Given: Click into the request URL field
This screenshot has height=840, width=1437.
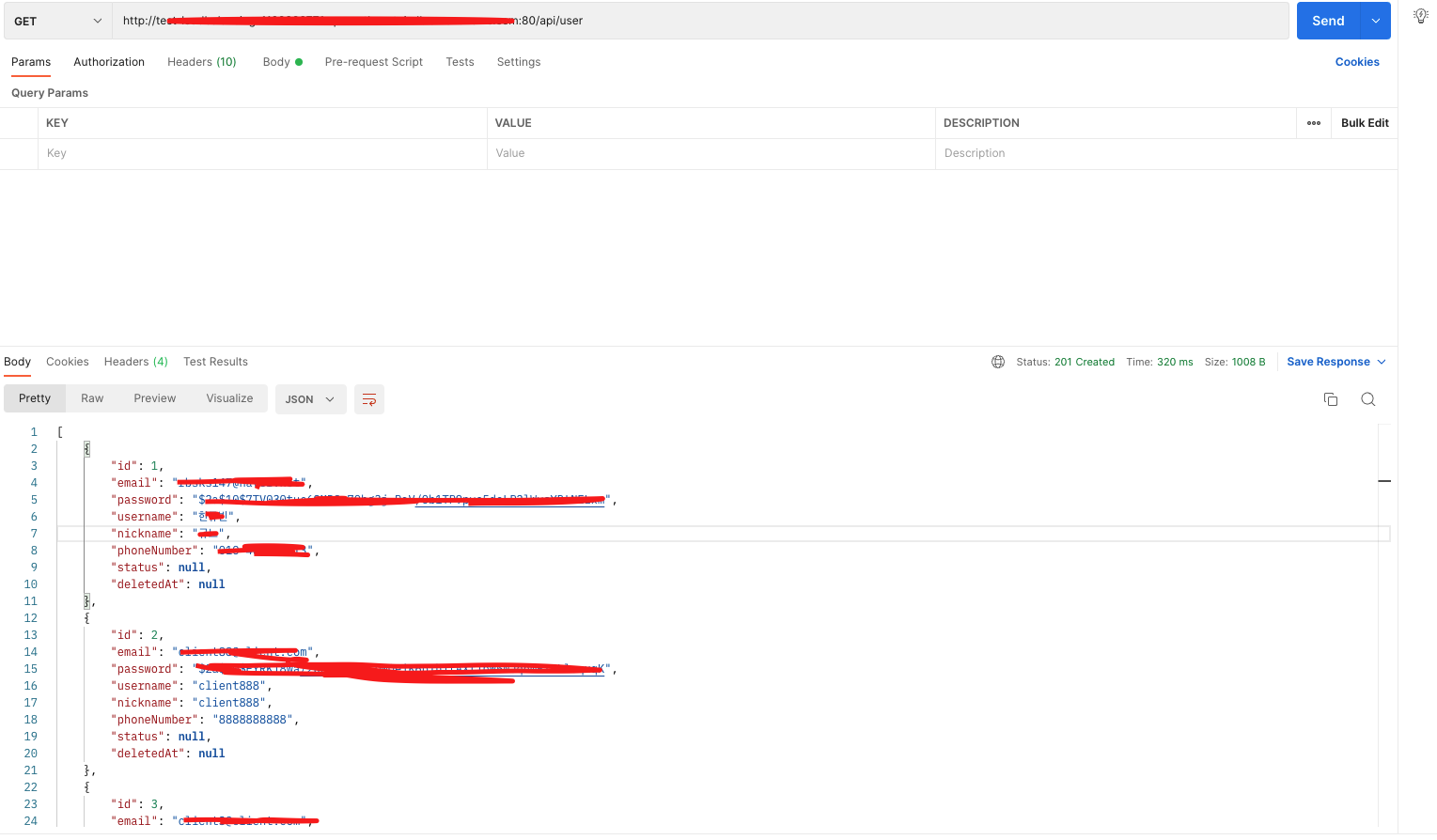Looking at the screenshot, I should [x=700, y=21].
